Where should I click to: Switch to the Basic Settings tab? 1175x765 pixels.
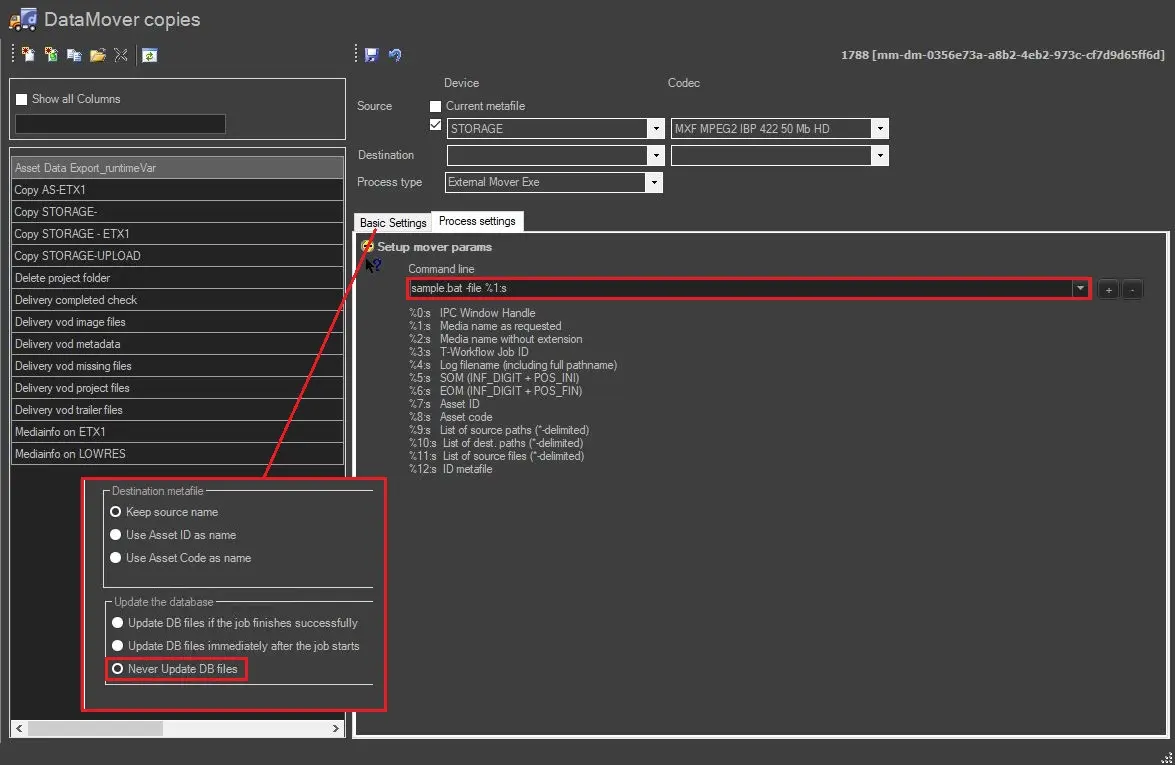393,222
